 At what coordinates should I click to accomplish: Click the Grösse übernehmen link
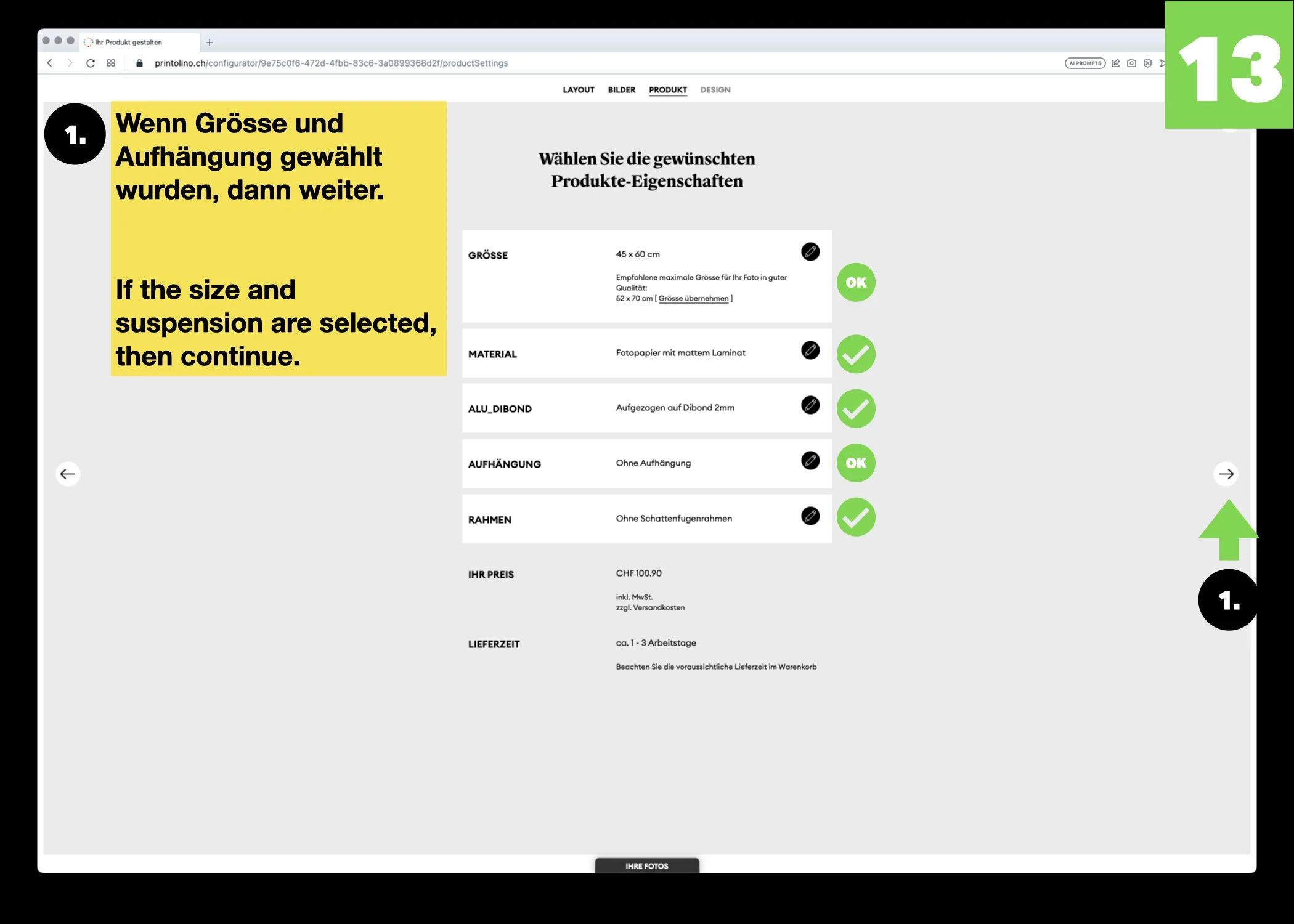pyautogui.click(x=693, y=299)
